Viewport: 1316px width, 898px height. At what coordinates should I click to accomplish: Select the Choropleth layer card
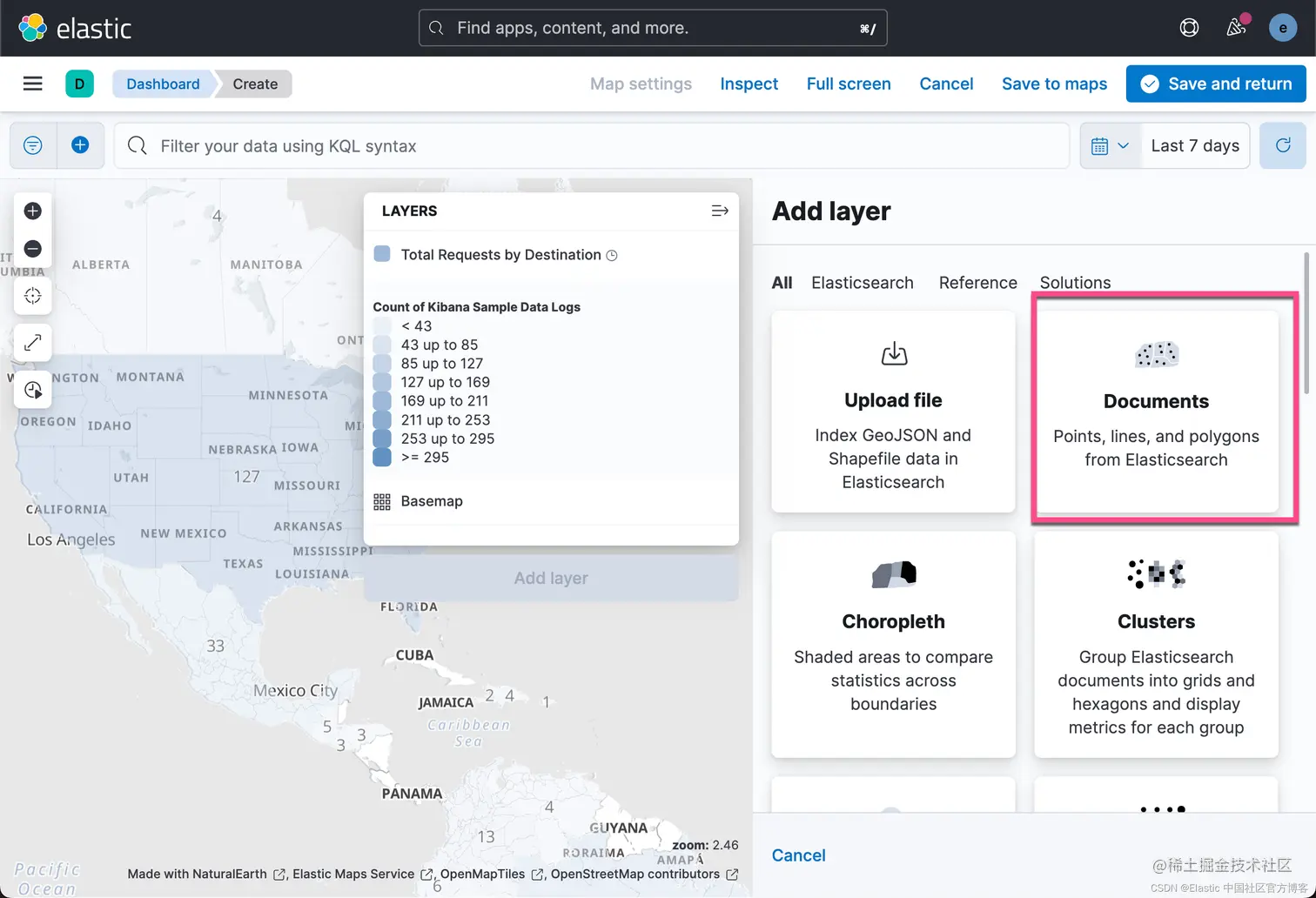[x=893, y=645]
